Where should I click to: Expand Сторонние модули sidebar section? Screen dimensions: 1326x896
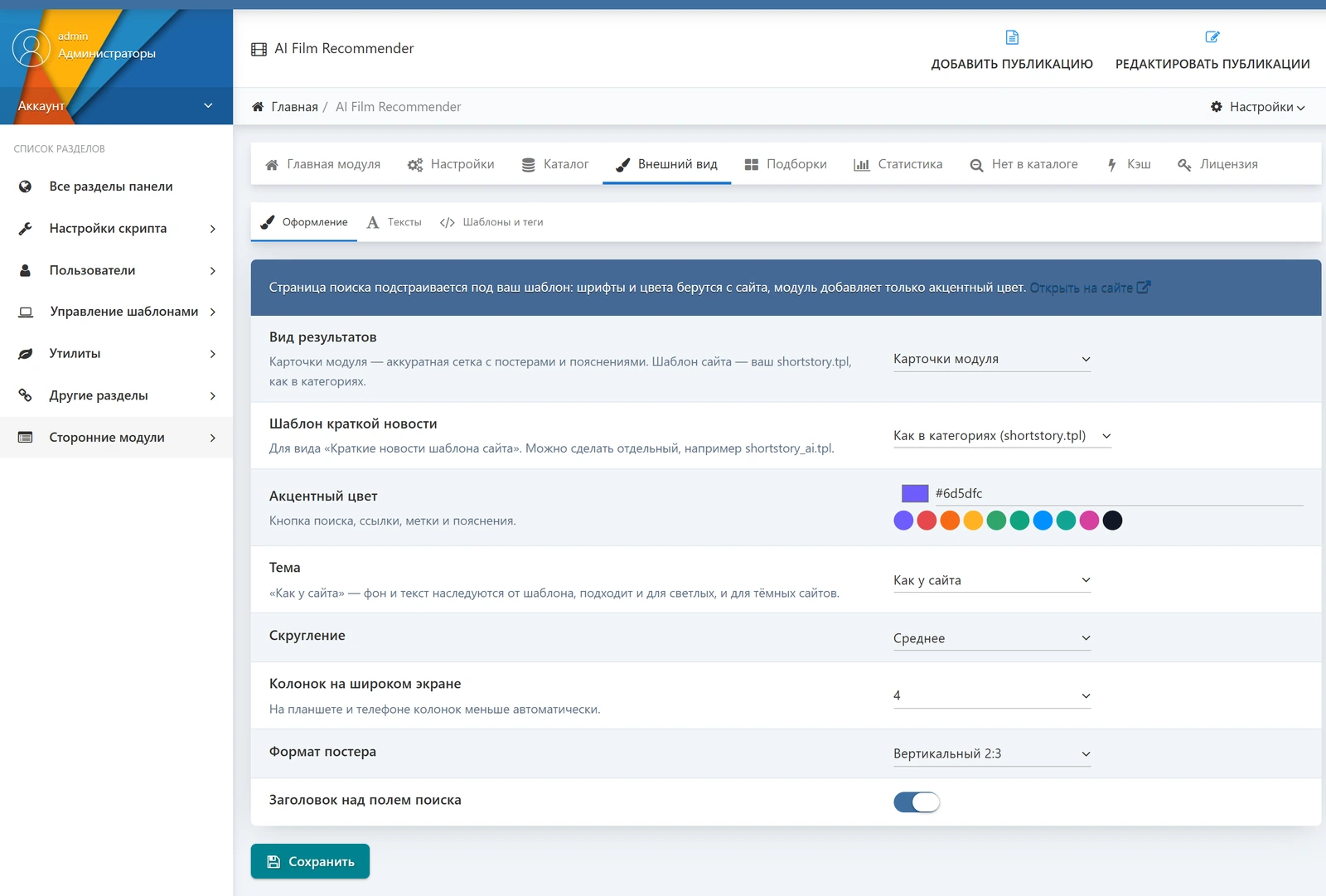116,437
